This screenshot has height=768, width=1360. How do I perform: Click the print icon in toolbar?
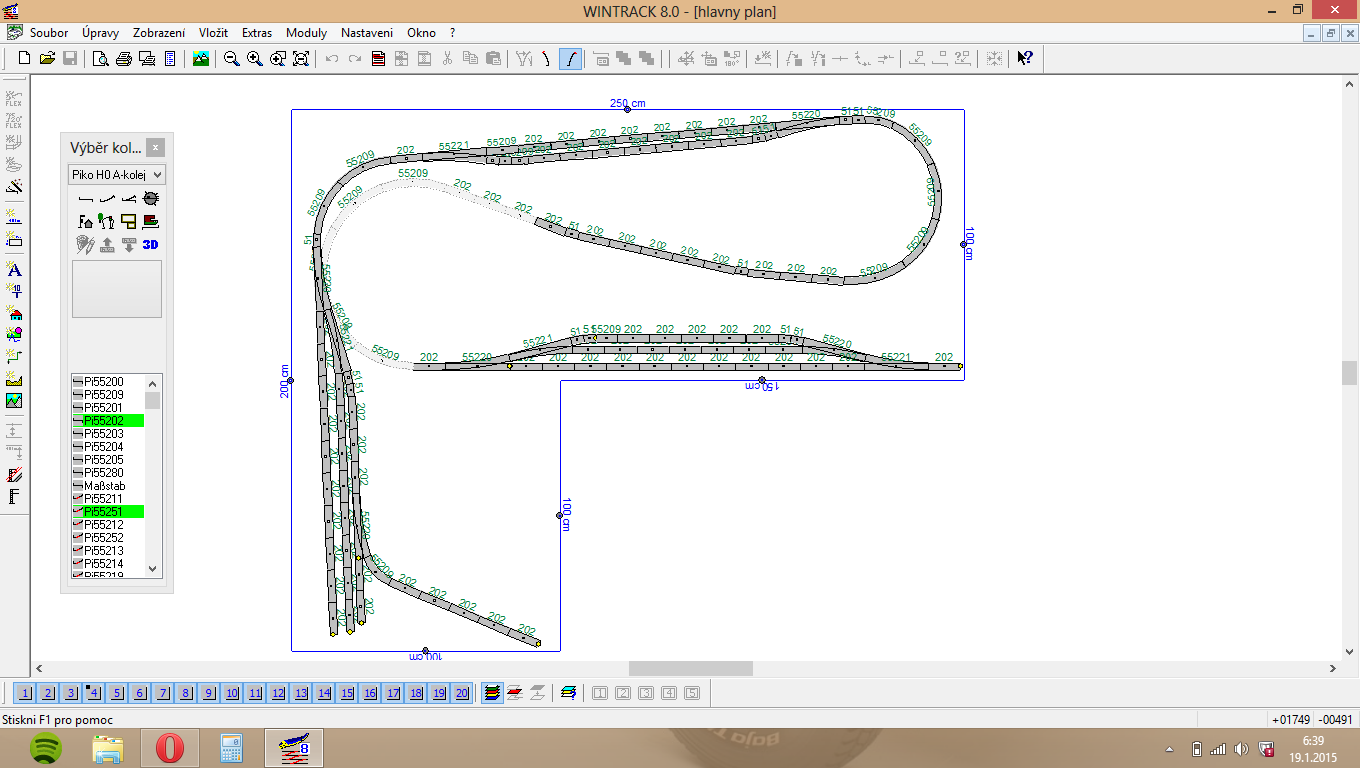coord(123,59)
